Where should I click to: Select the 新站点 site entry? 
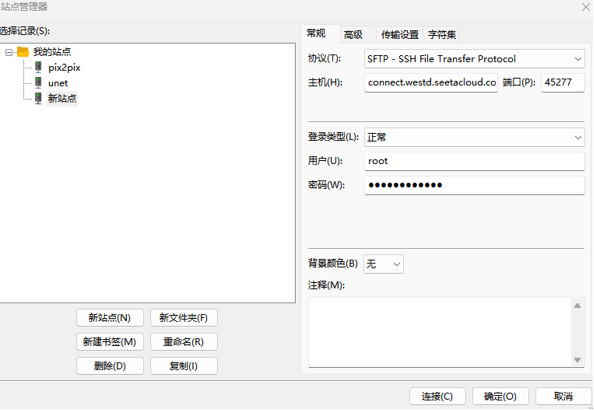tap(62, 99)
